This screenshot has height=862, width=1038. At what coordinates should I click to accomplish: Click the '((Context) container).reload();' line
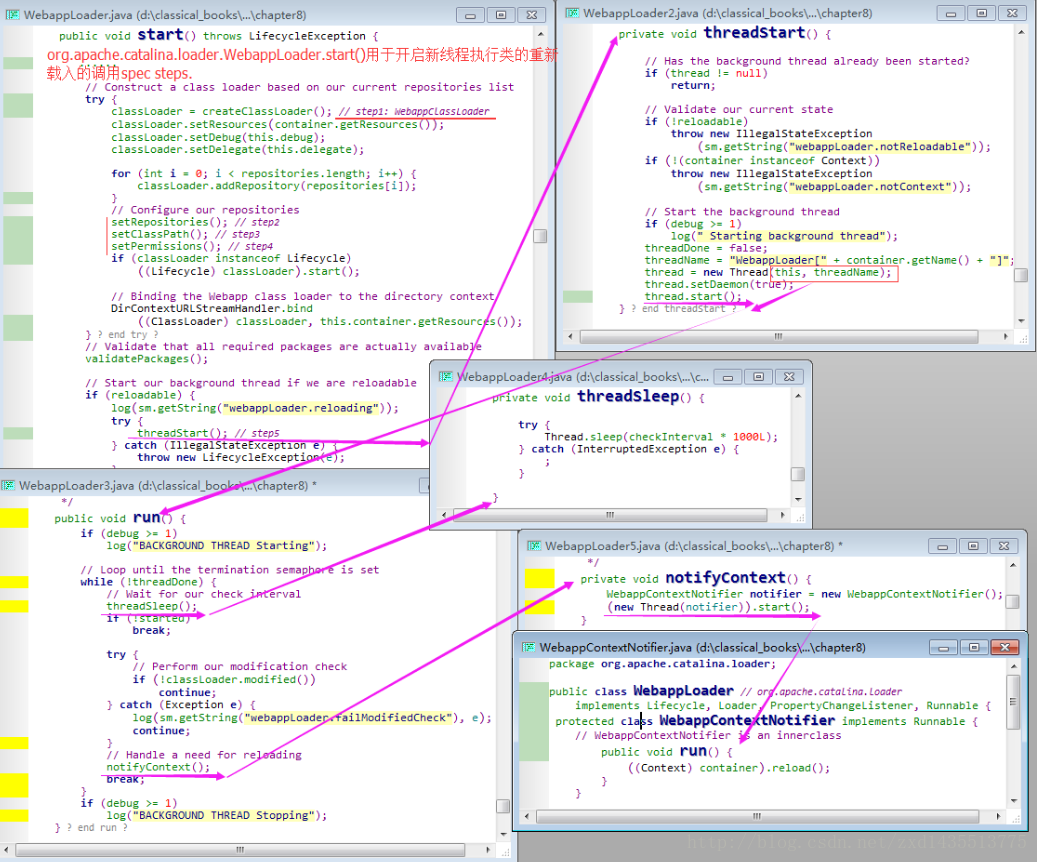[x=729, y=767]
